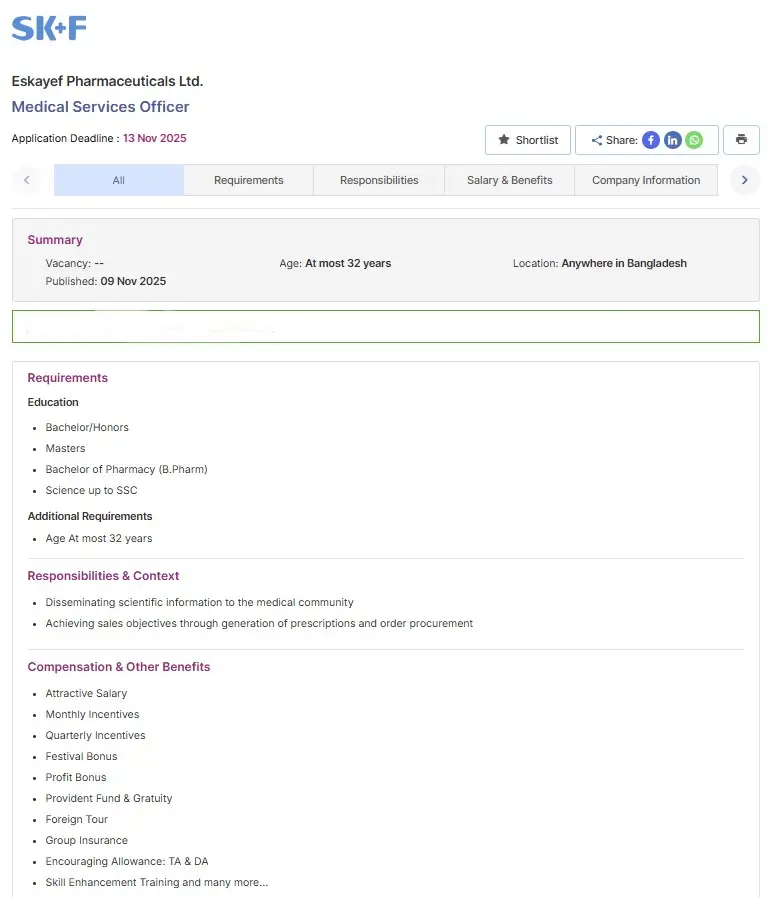This screenshot has width=772, height=897.
Task: Share the job via WhatsApp
Action: (x=694, y=140)
